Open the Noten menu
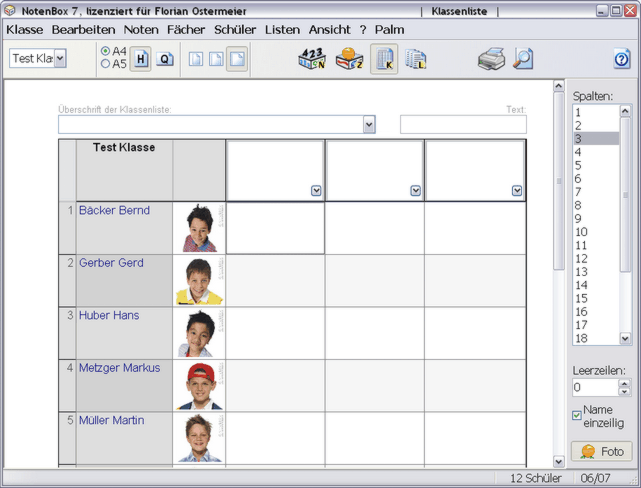This screenshot has height=488, width=641. pyautogui.click(x=141, y=30)
